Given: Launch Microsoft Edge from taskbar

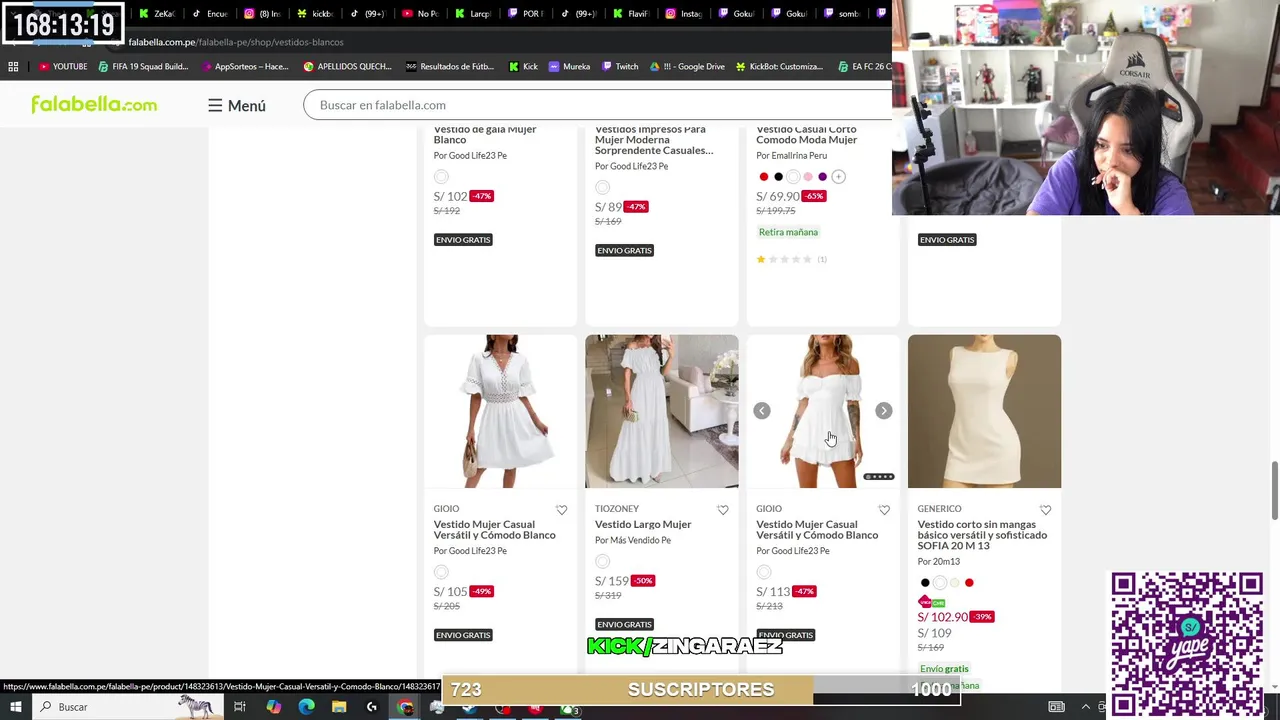Looking at the screenshot, I should (x=306, y=707).
